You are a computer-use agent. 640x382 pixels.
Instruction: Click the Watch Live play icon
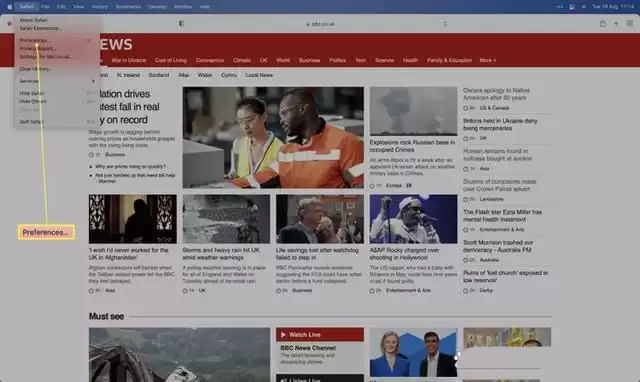point(283,335)
